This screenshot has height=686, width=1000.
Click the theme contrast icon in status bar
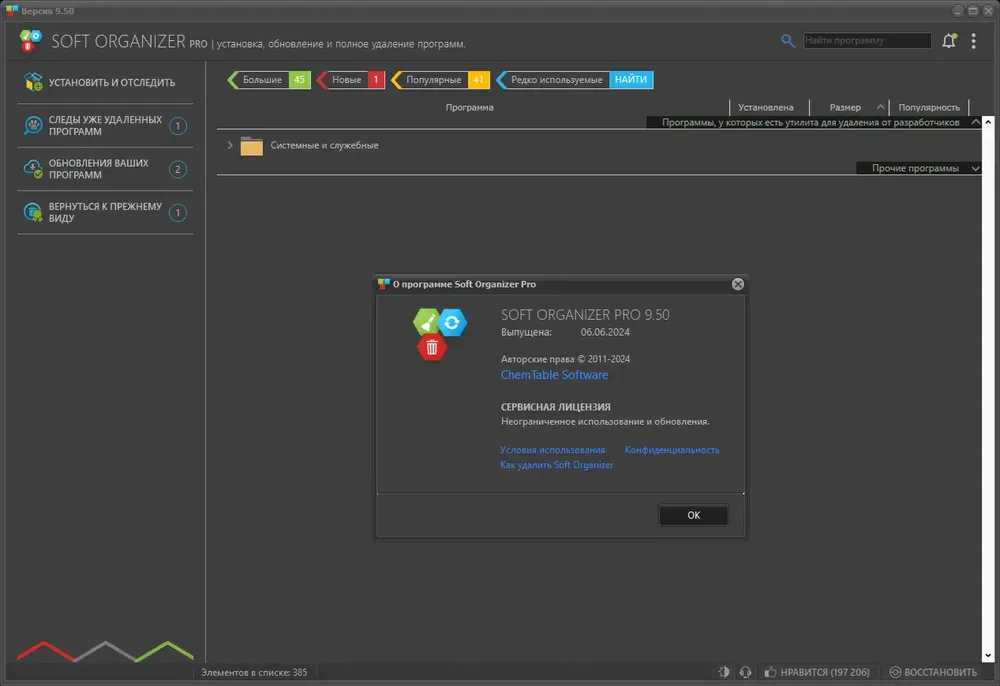pos(724,672)
